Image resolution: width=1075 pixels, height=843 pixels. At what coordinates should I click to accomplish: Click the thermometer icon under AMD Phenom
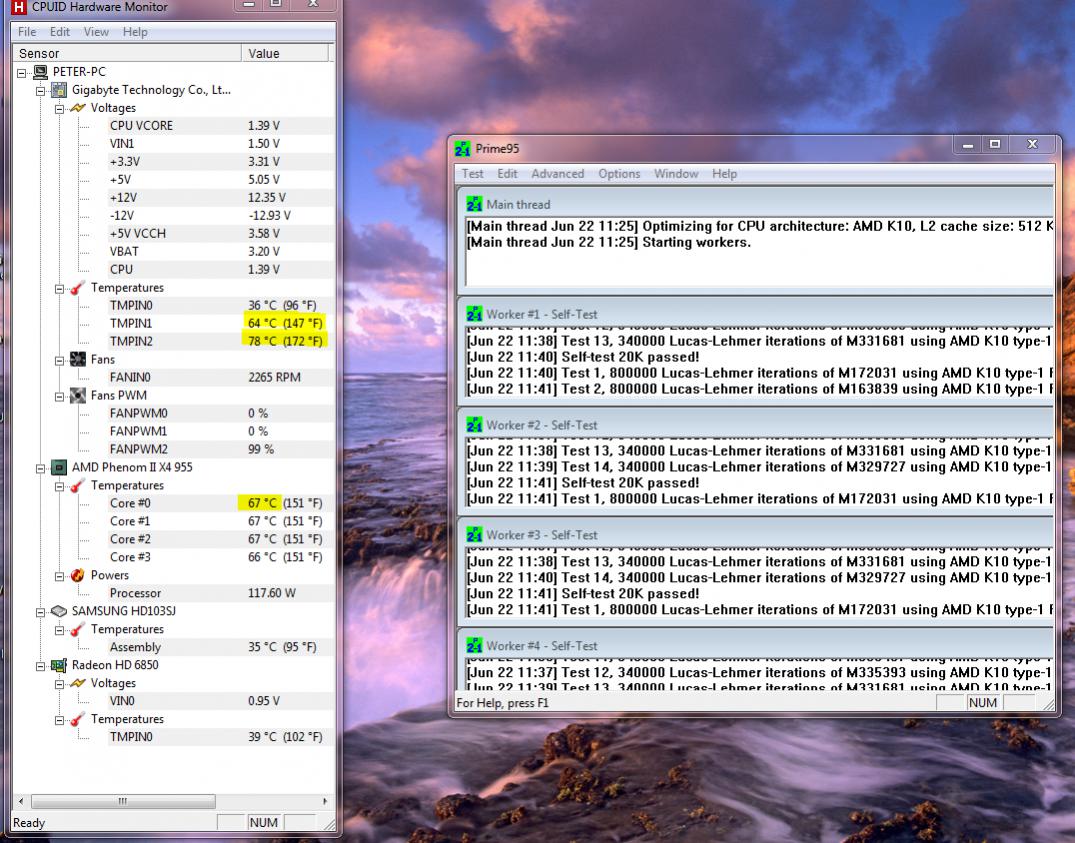click(78, 485)
